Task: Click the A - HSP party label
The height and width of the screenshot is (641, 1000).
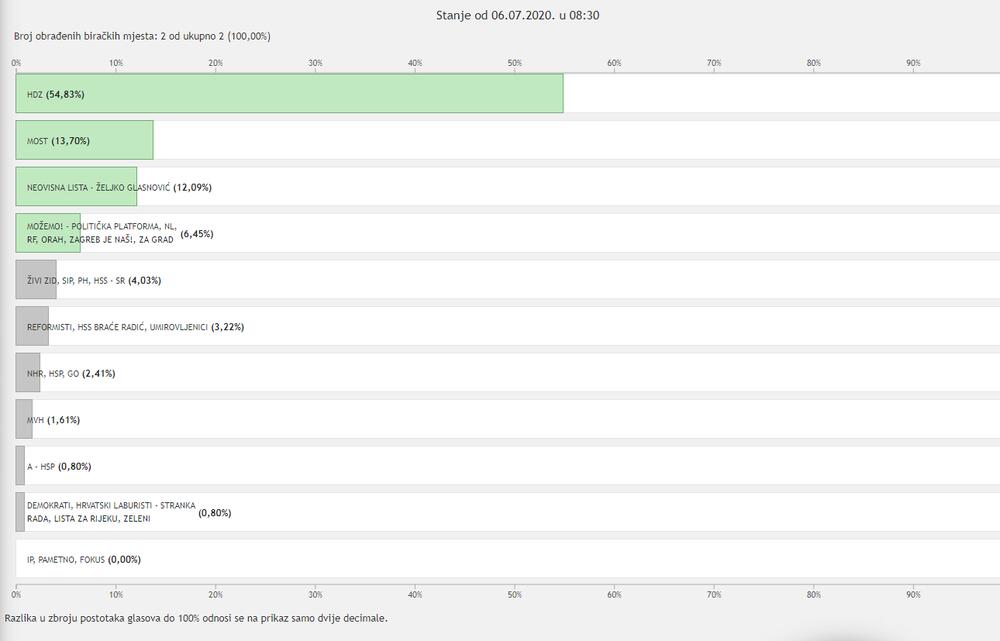Action: [41, 466]
